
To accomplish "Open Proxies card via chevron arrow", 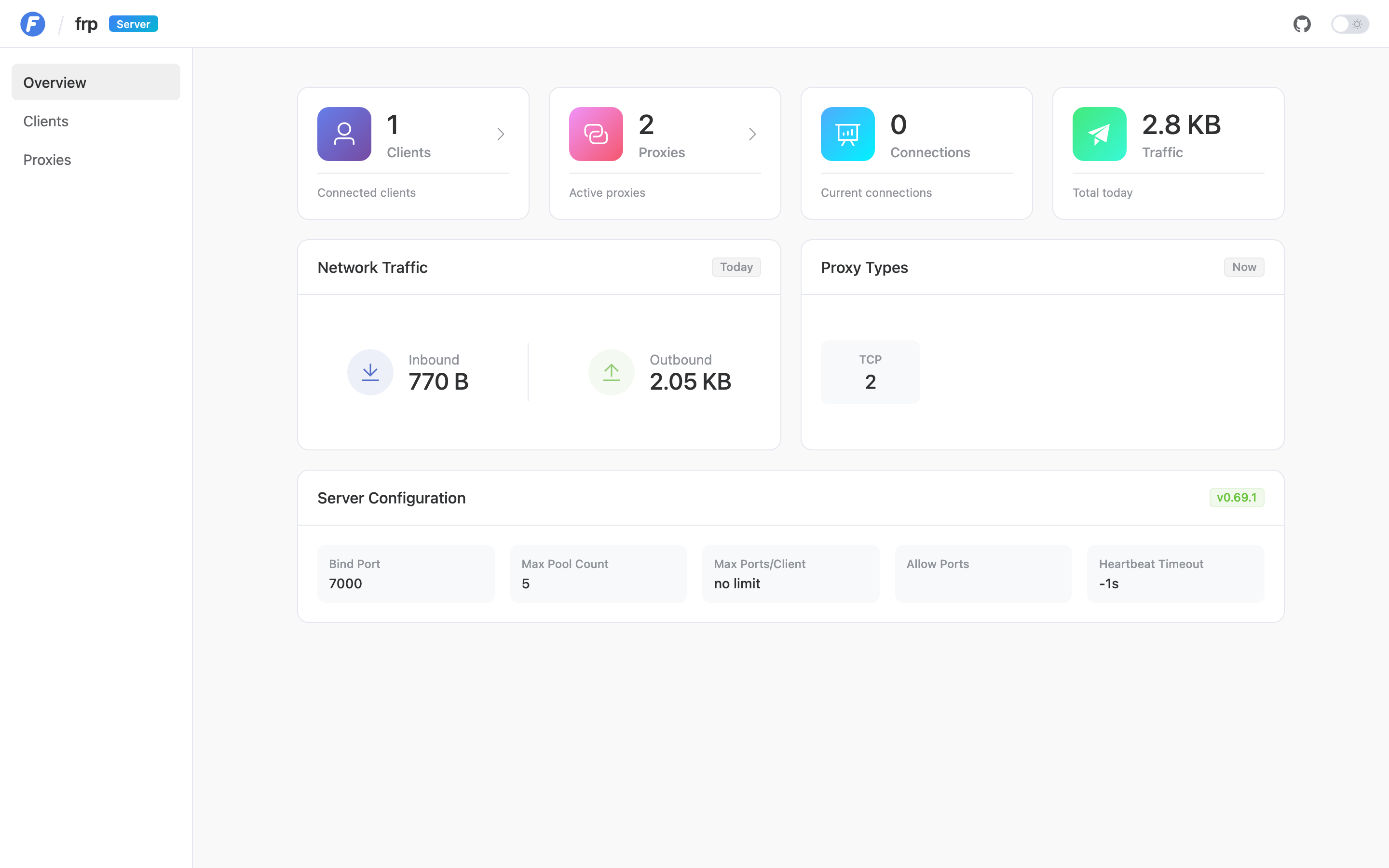I will tap(752, 134).
